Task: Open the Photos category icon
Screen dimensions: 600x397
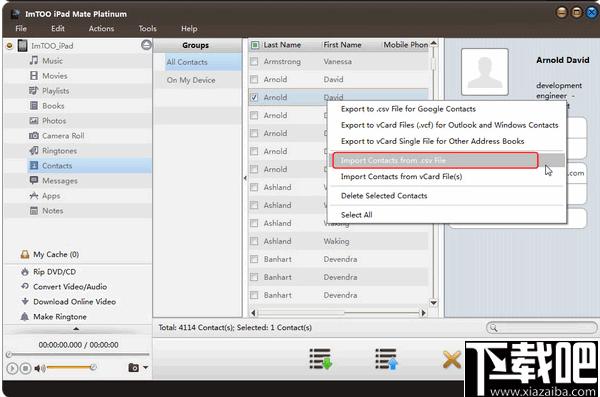Action: pyautogui.click(x=34, y=121)
